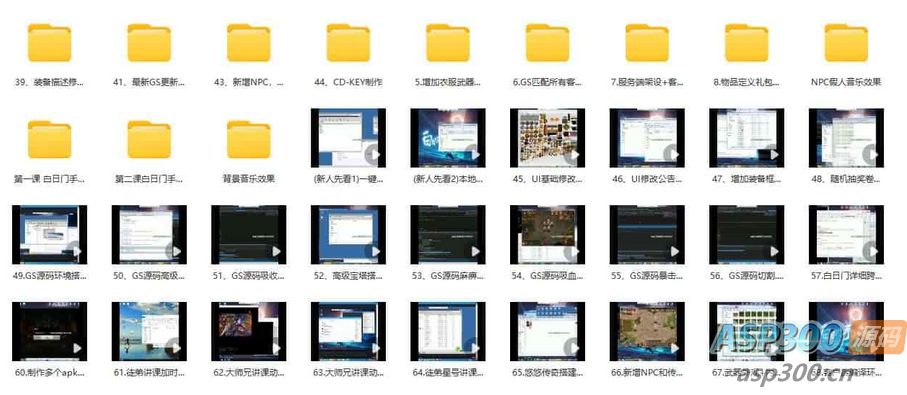Open the 6.GS匹配所有客 folder icon

547,42
